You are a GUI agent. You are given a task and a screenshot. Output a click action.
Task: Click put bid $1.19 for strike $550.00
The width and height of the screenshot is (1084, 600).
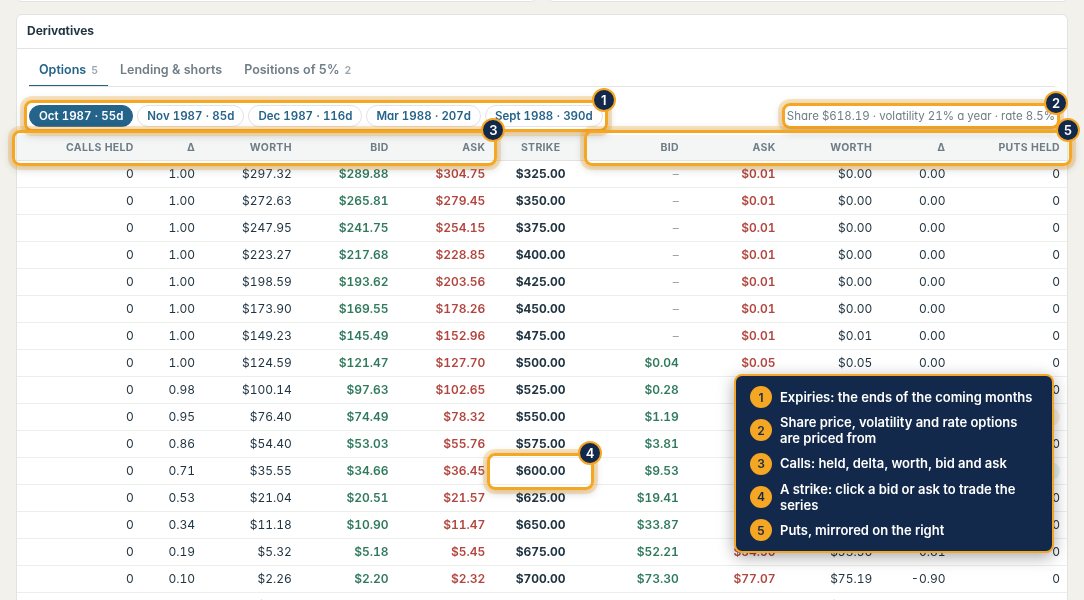662,416
